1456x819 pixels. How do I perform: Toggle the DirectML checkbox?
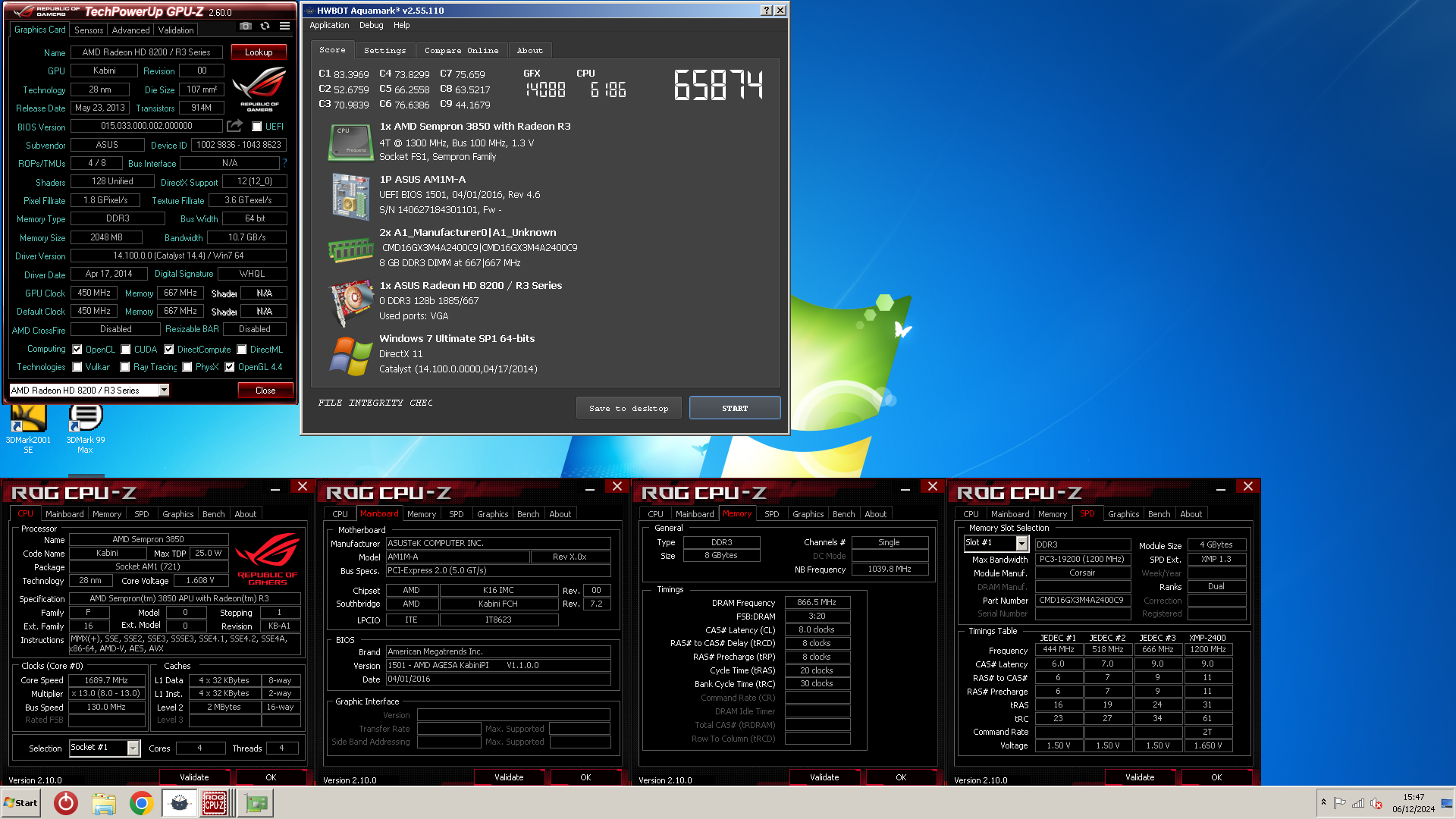click(242, 350)
